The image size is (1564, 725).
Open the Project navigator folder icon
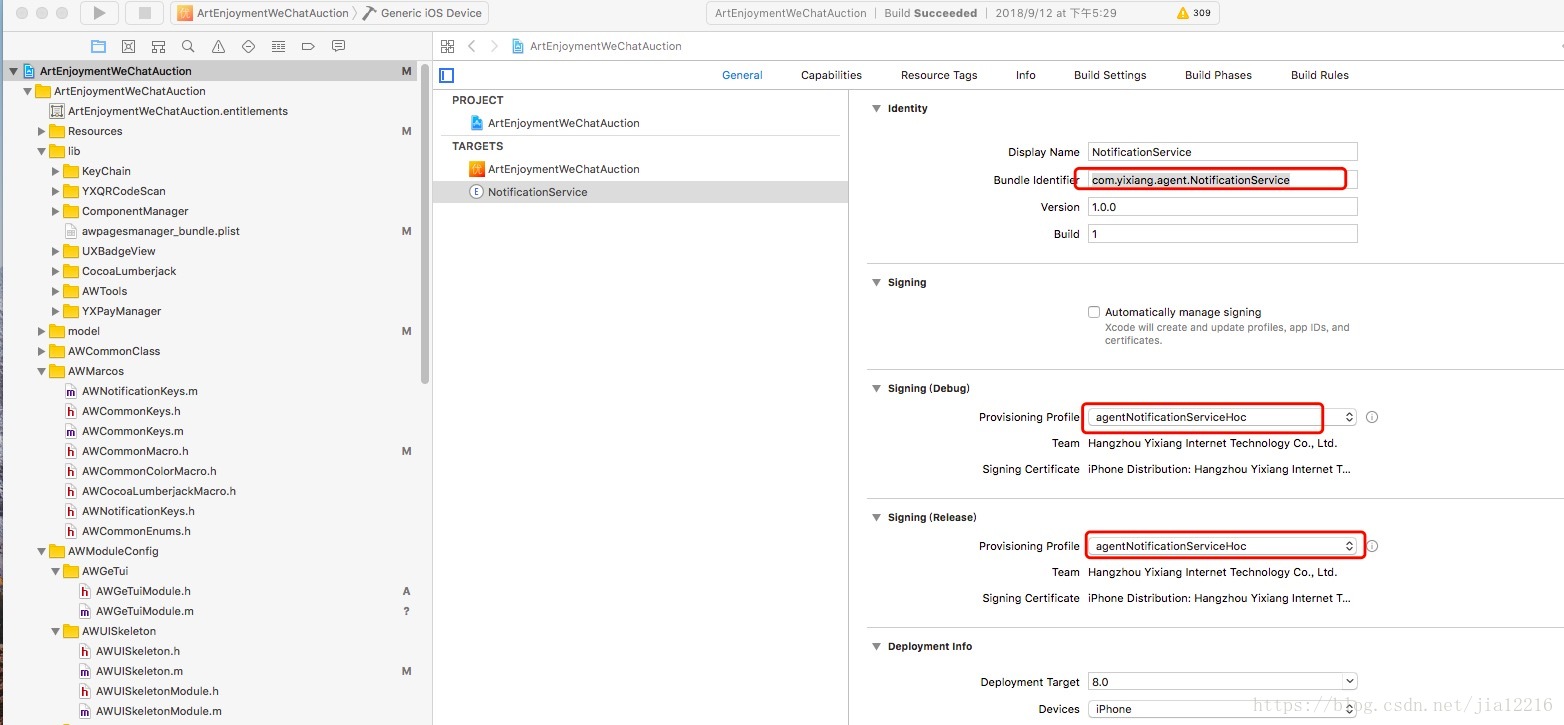[98, 46]
